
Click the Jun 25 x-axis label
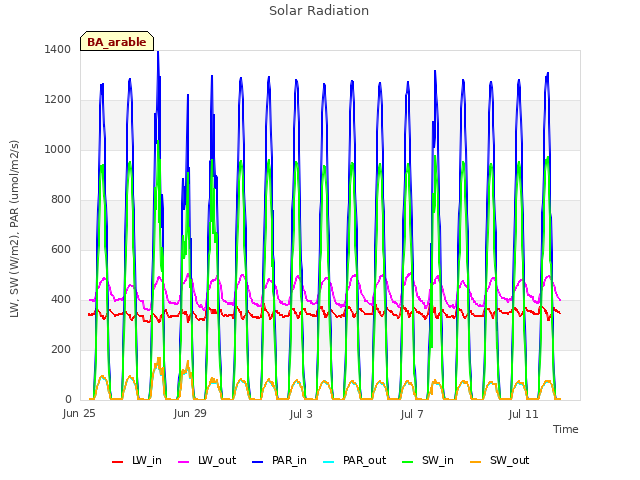pyautogui.click(x=79, y=414)
